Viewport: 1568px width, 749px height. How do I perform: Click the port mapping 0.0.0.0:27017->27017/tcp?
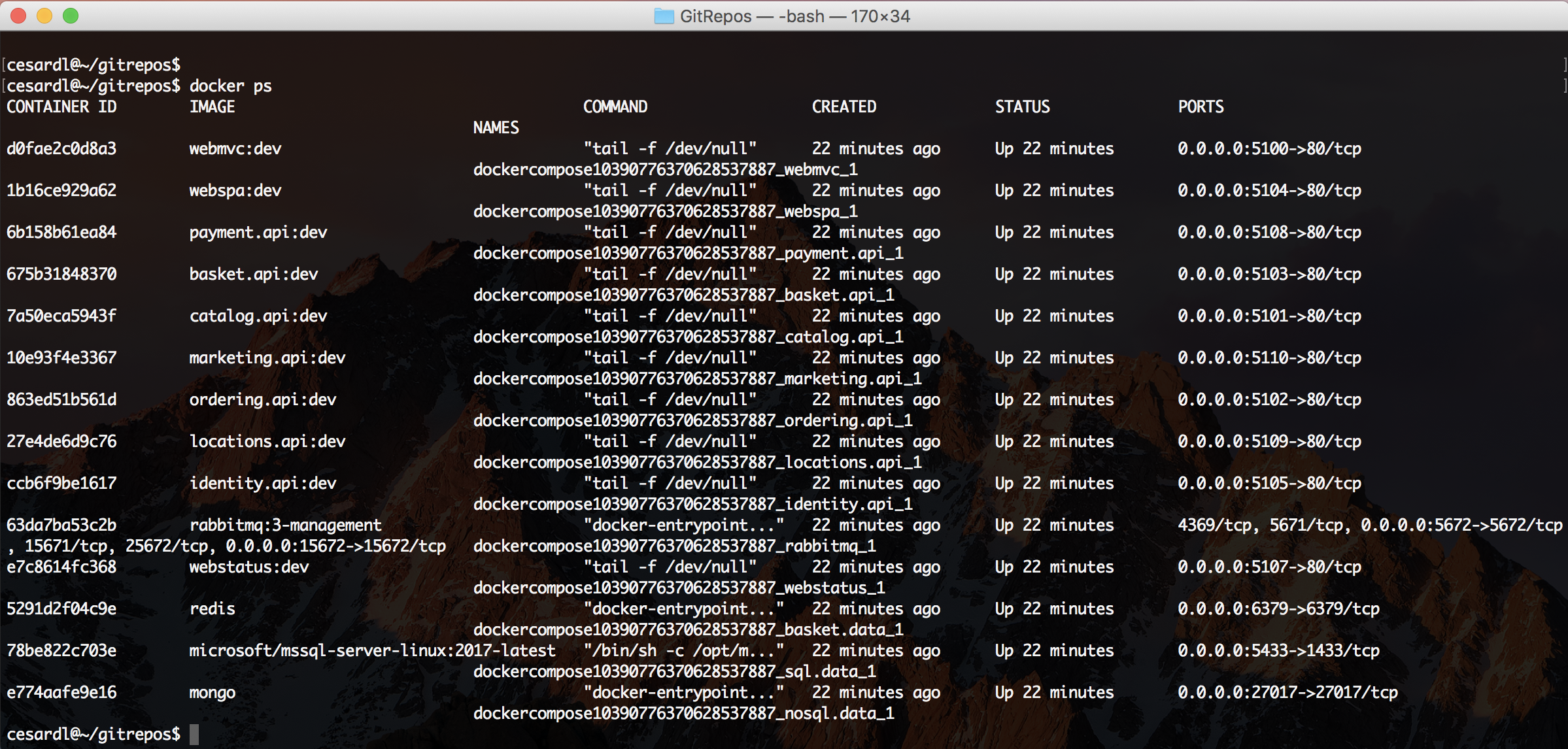click(1287, 692)
